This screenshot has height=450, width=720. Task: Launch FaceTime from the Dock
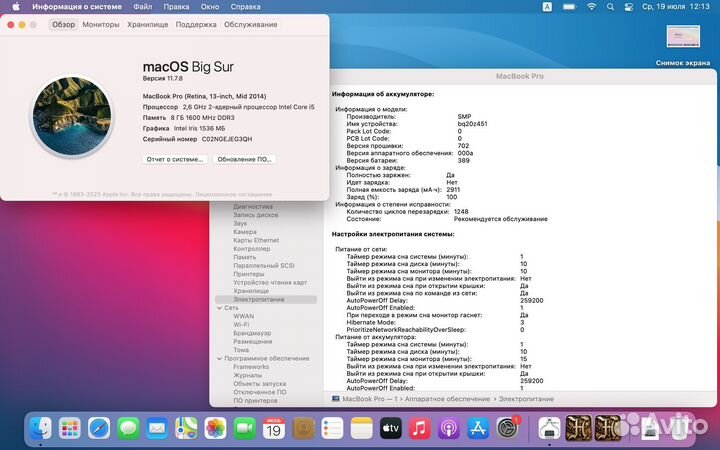[245, 428]
